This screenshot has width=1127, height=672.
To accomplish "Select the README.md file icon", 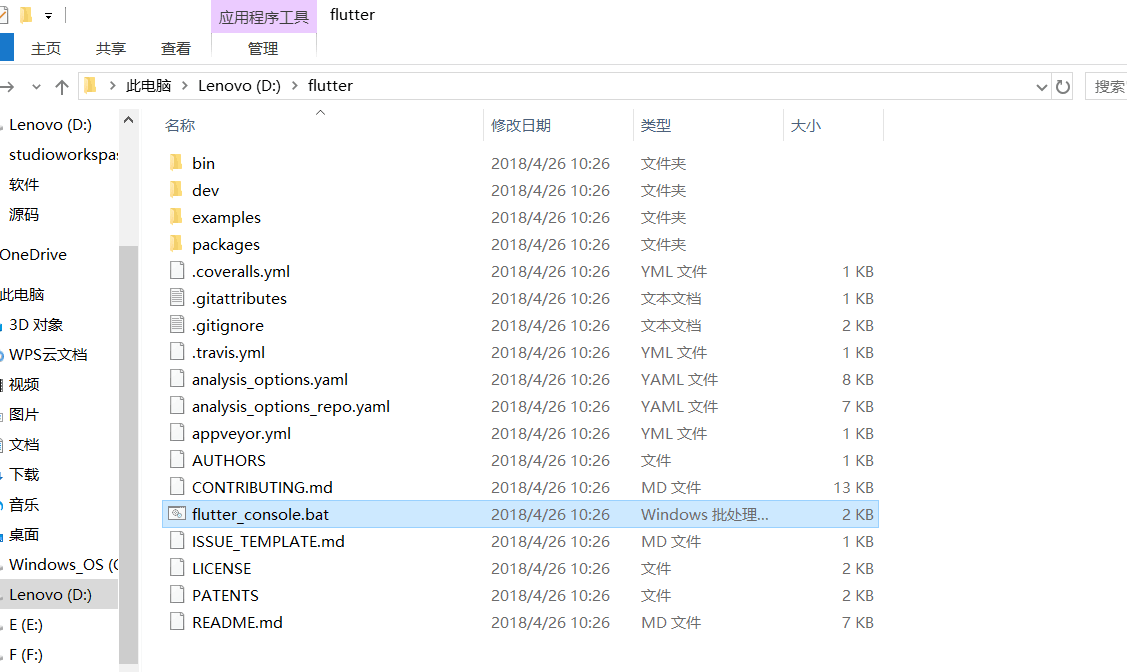I will coord(177,622).
